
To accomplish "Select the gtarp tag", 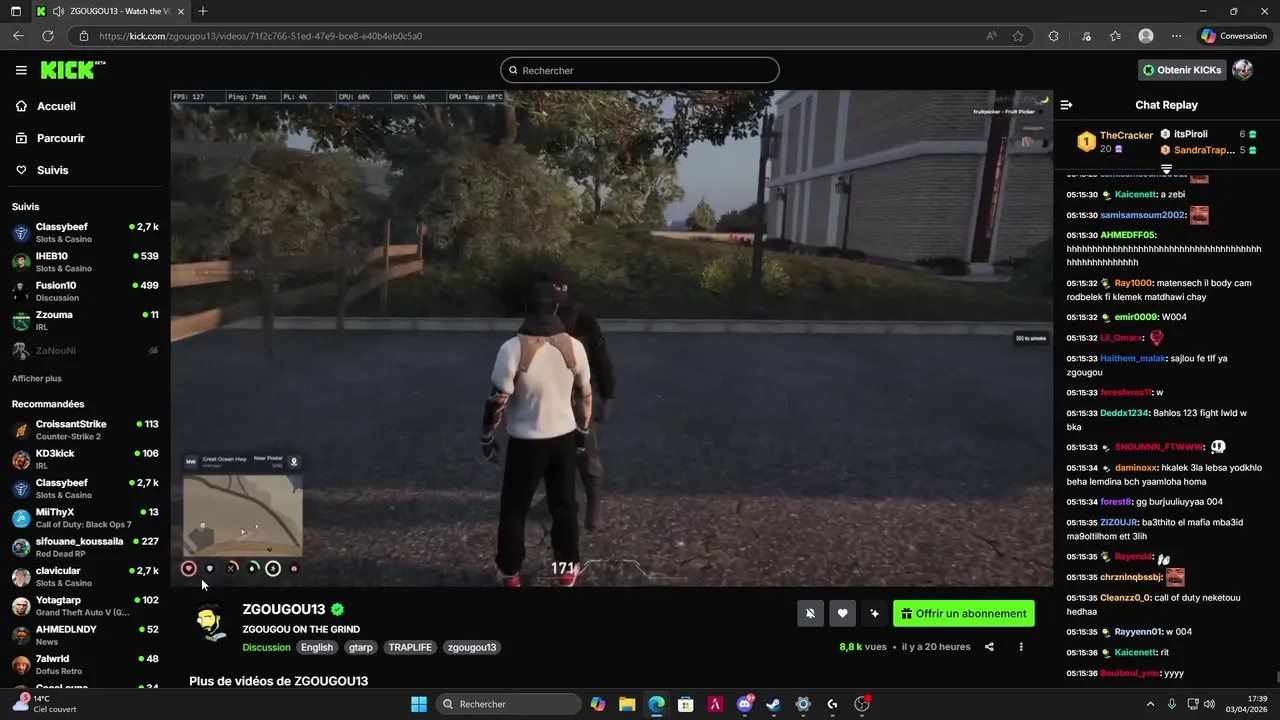I will [x=361, y=647].
